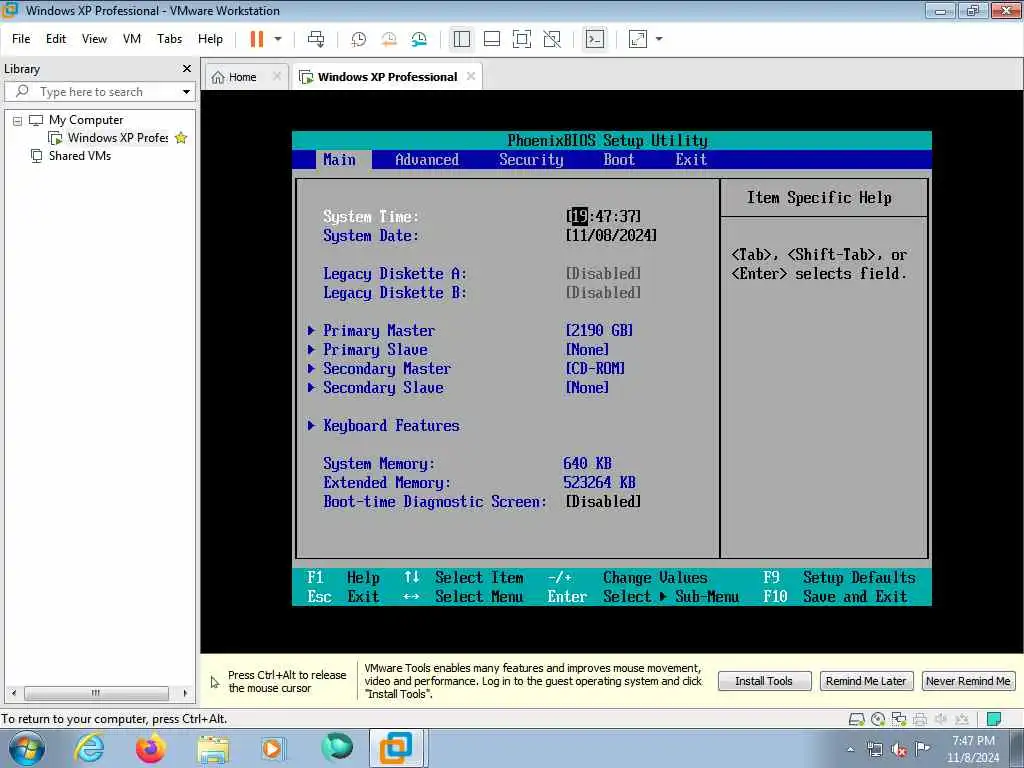Click the Install Tools button

tap(764, 681)
